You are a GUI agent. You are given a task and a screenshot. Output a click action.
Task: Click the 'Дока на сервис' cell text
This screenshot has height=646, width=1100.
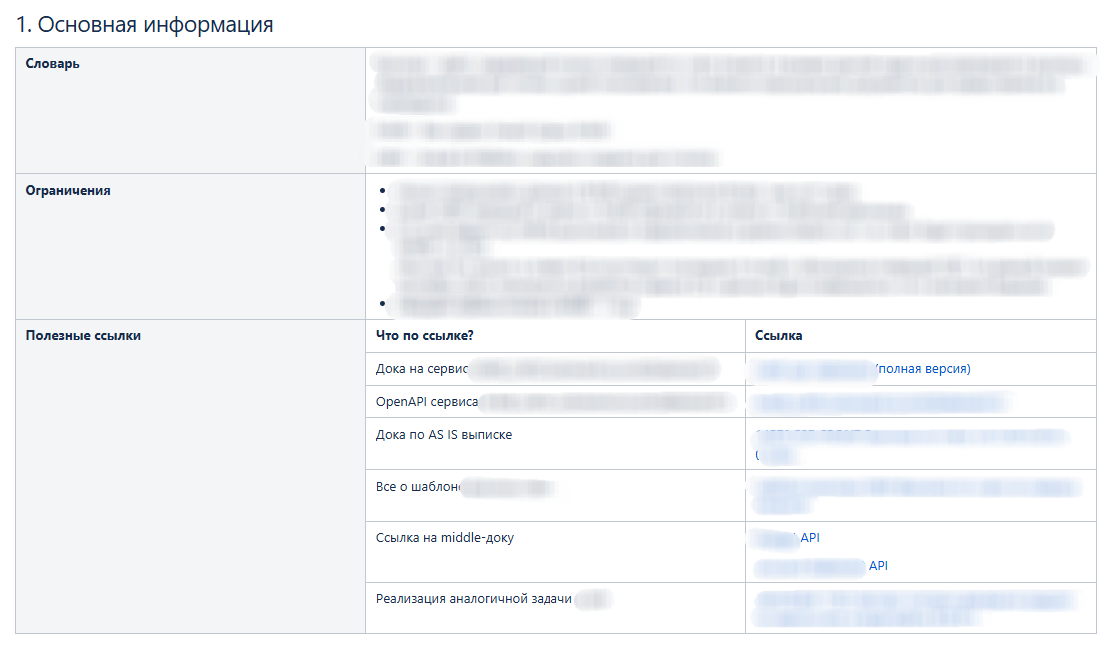[x=422, y=369]
